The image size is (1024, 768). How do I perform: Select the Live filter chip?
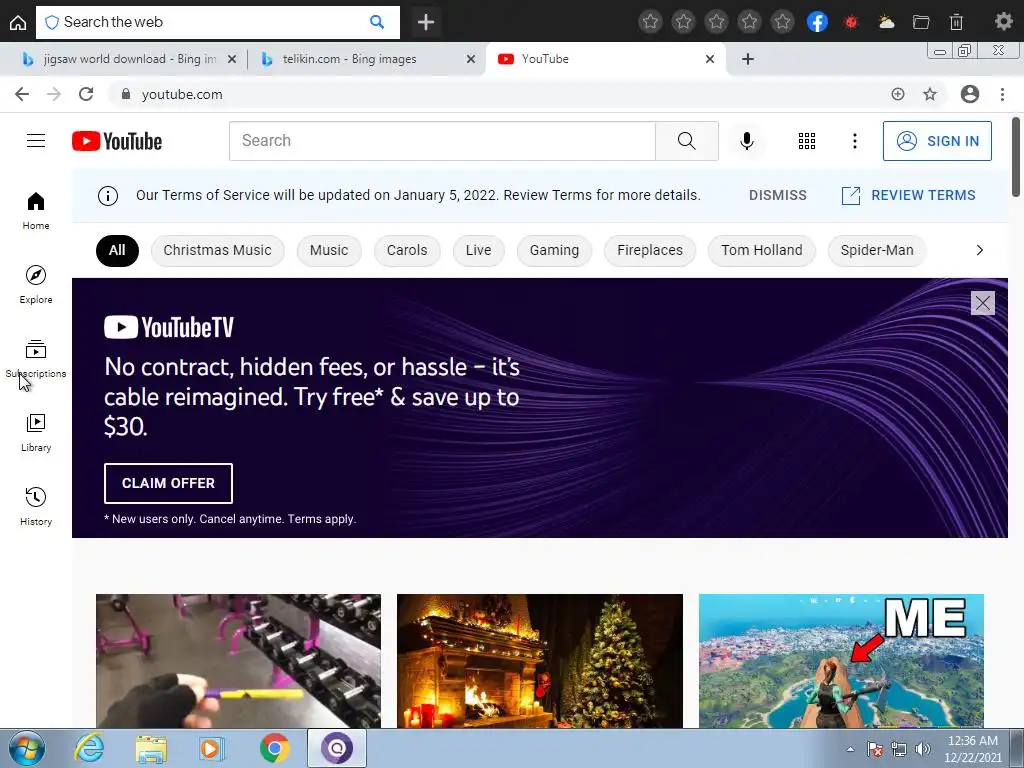pyautogui.click(x=478, y=250)
